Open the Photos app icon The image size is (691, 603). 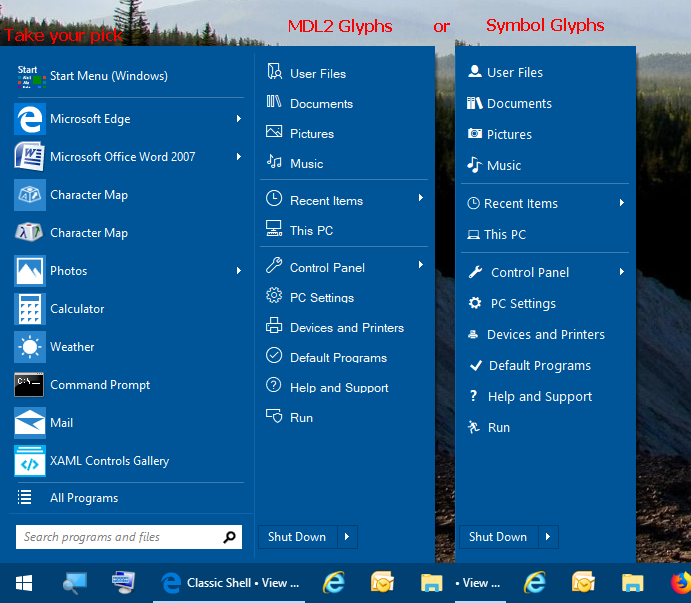point(30,271)
